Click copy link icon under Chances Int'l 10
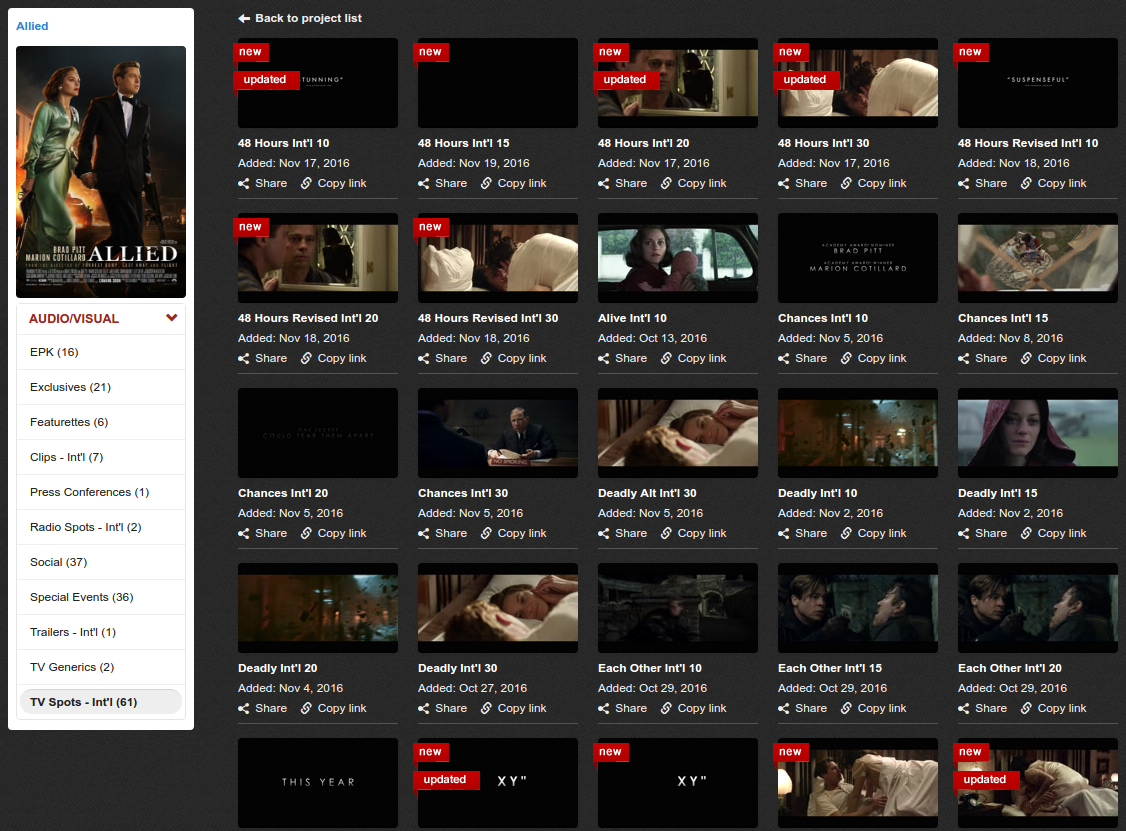Screen dimensions: 1126x831 tap(846, 358)
